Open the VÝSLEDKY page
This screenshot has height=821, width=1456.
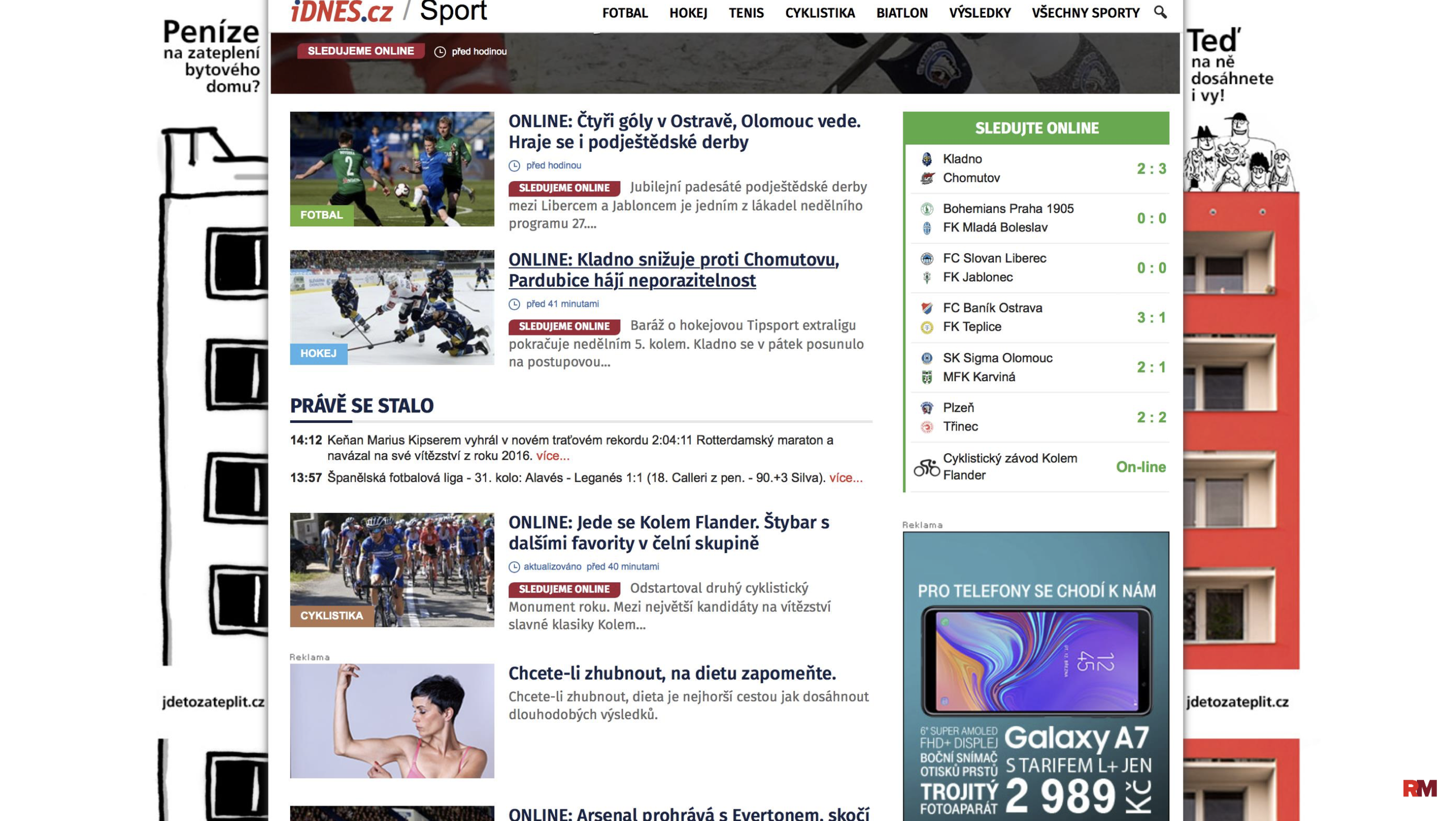[980, 13]
